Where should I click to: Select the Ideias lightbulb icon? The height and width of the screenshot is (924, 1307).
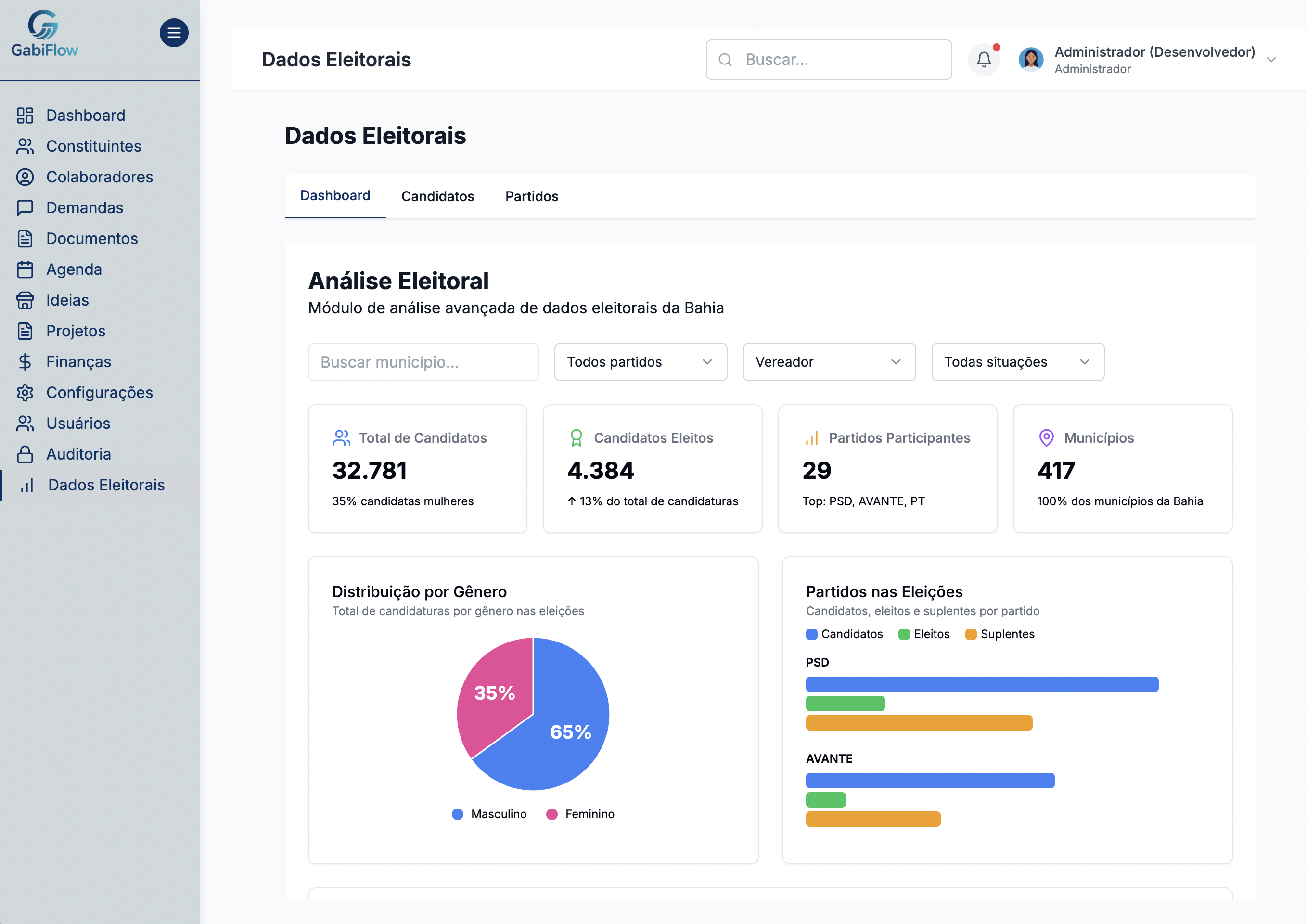(25, 300)
